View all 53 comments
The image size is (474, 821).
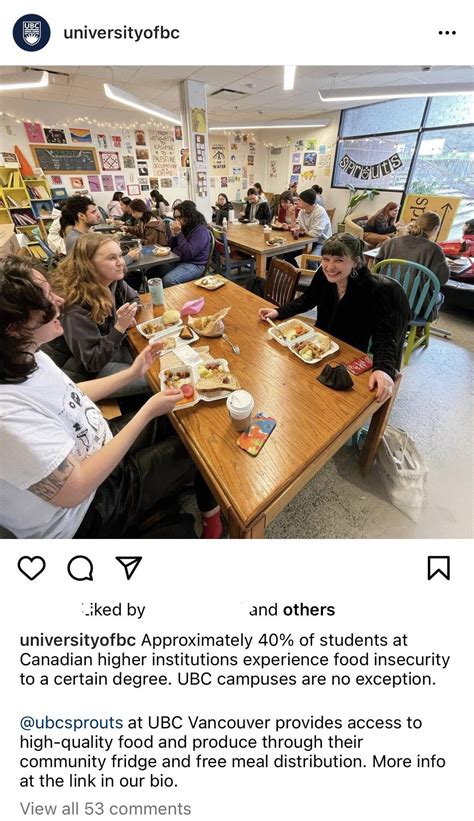(105, 808)
